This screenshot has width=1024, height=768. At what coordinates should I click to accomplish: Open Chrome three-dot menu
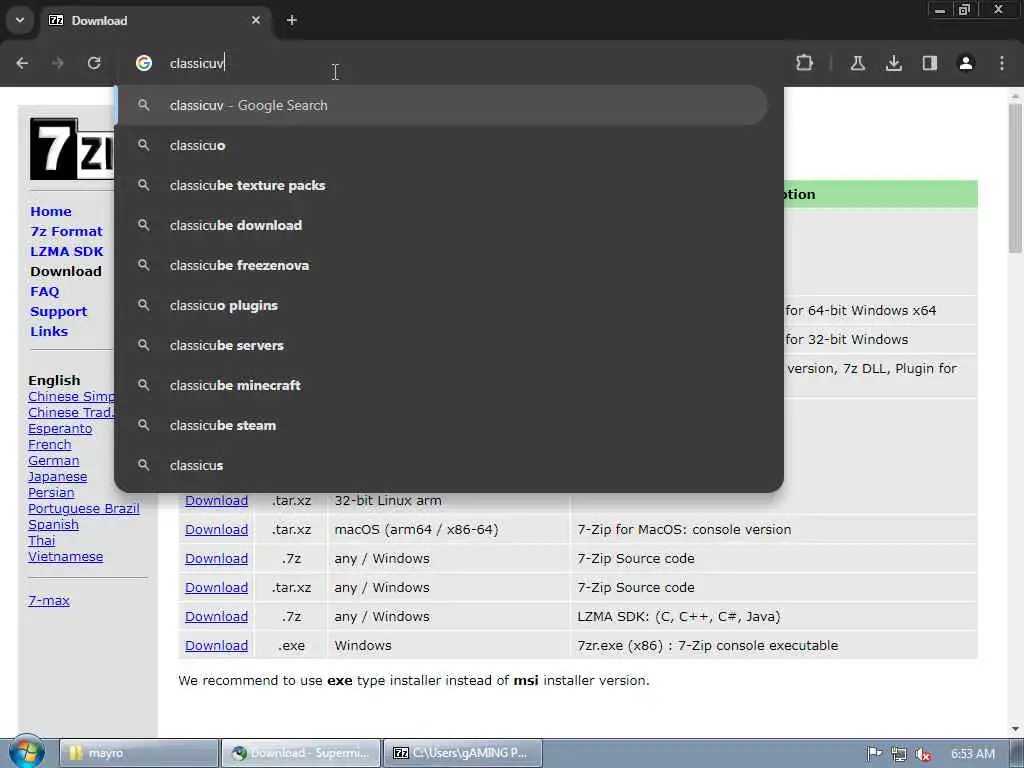(1002, 63)
